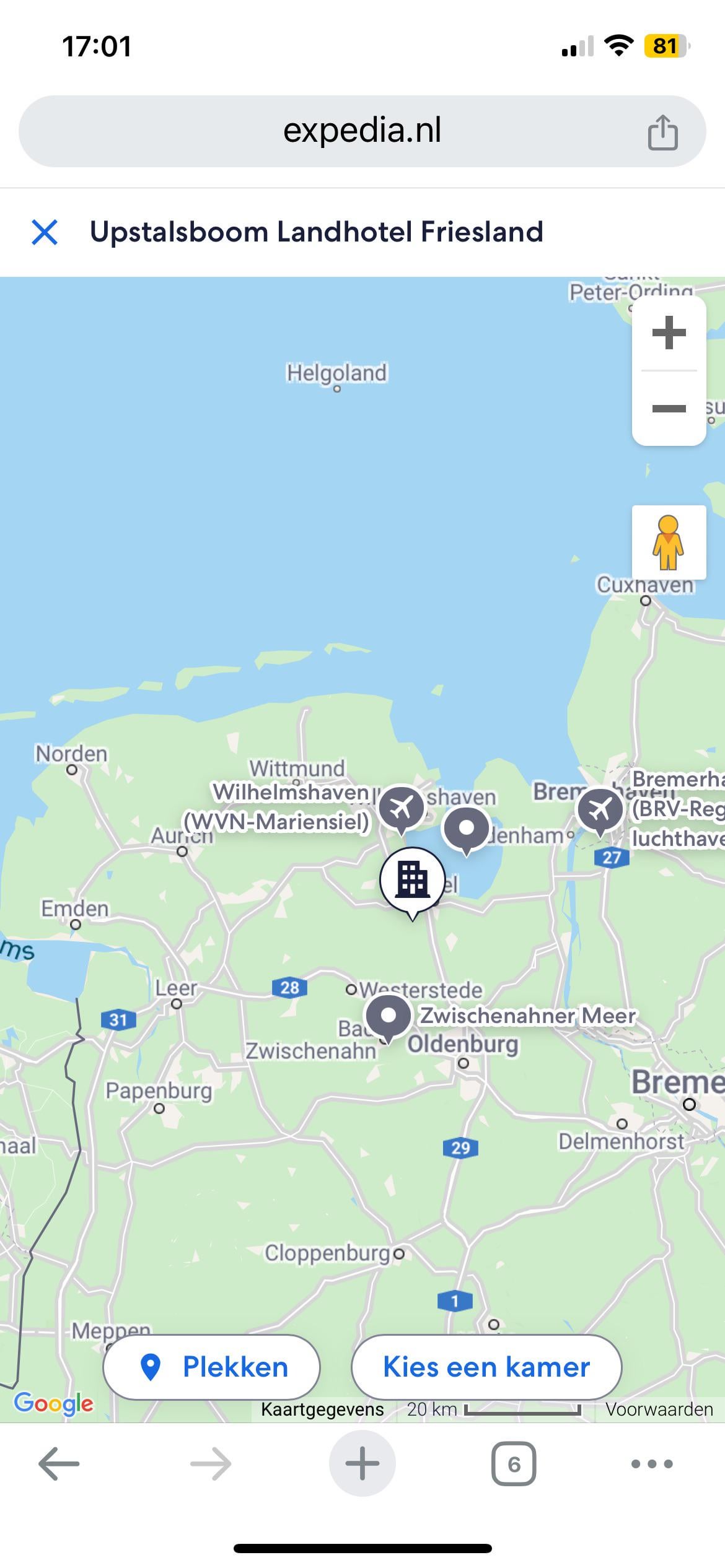Open the Google logo link
This screenshot has width=725, height=1568.
54,1404
